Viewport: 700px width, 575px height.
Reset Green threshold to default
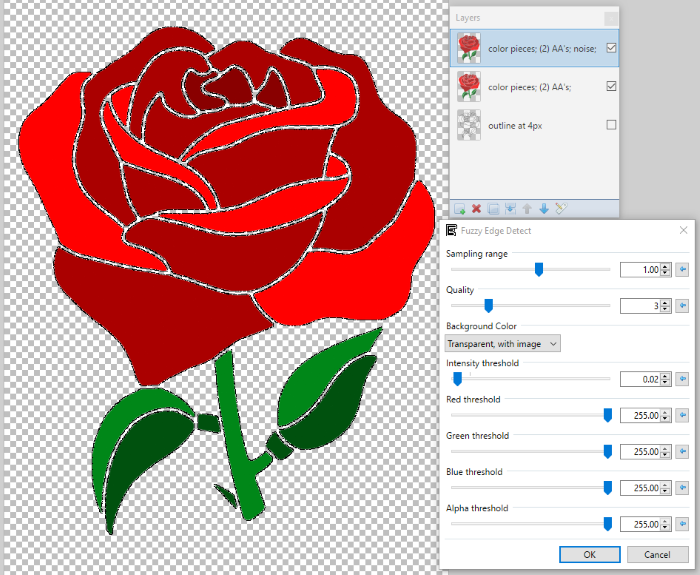point(682,452)
